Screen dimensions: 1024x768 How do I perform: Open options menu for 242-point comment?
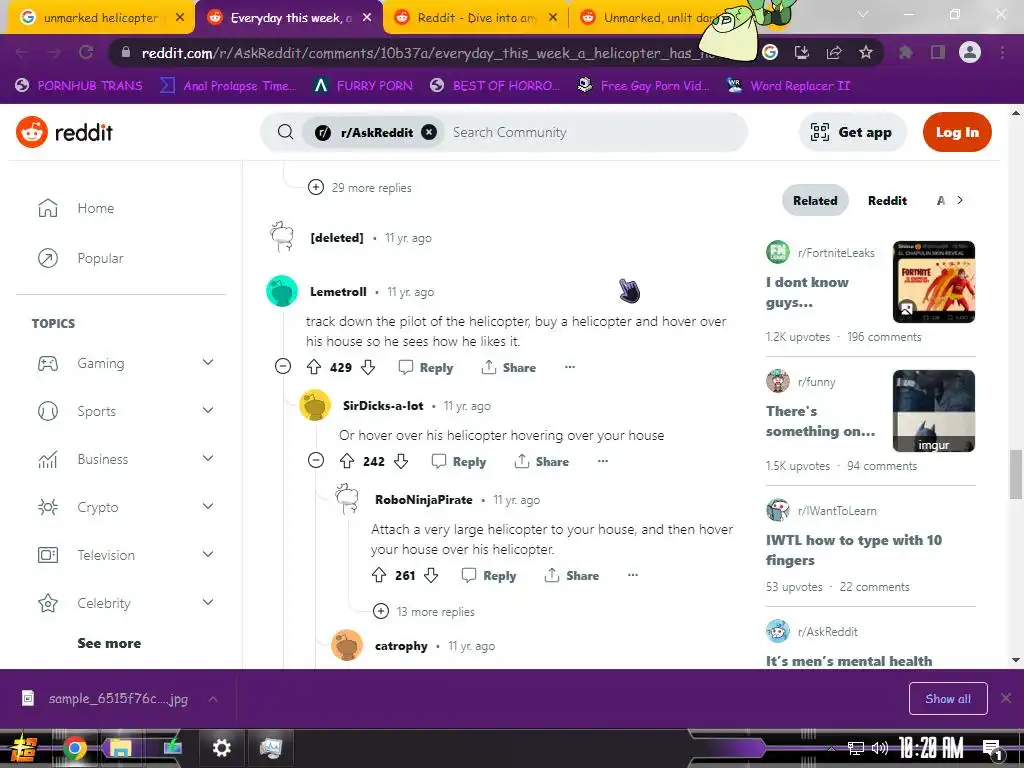(603, 461)
